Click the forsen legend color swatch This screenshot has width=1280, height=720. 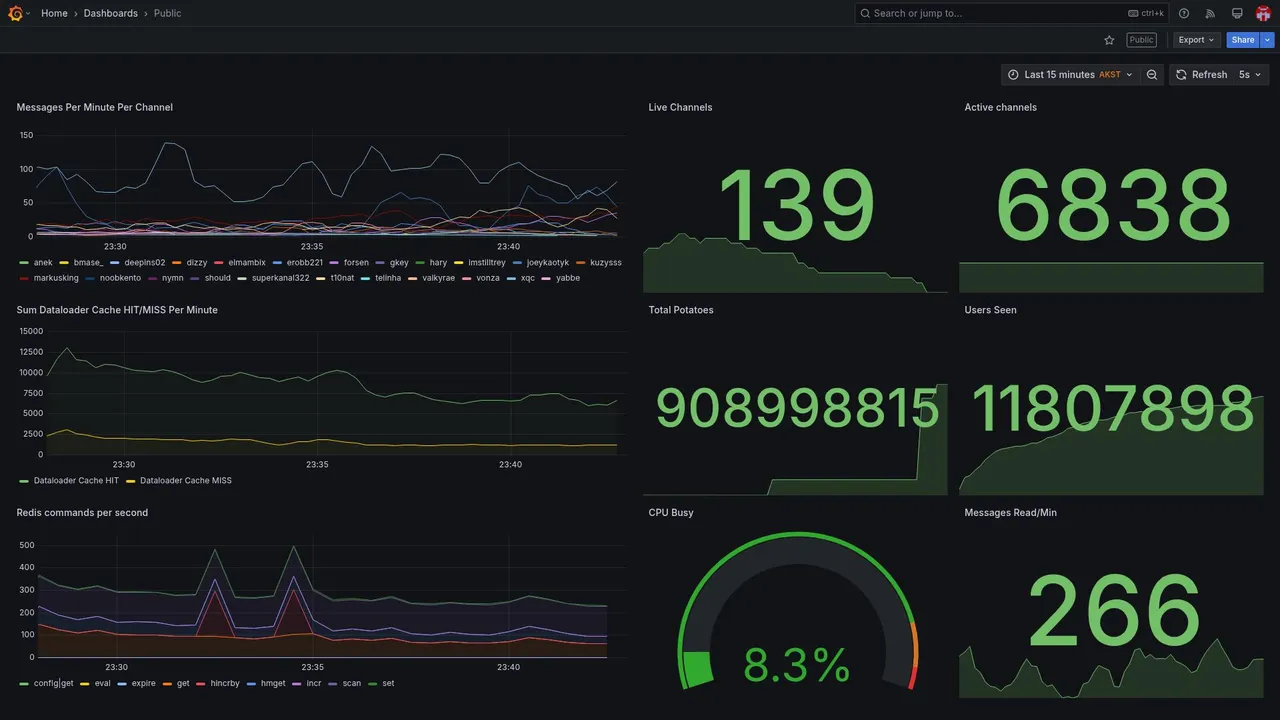click(x=335, y=263)
